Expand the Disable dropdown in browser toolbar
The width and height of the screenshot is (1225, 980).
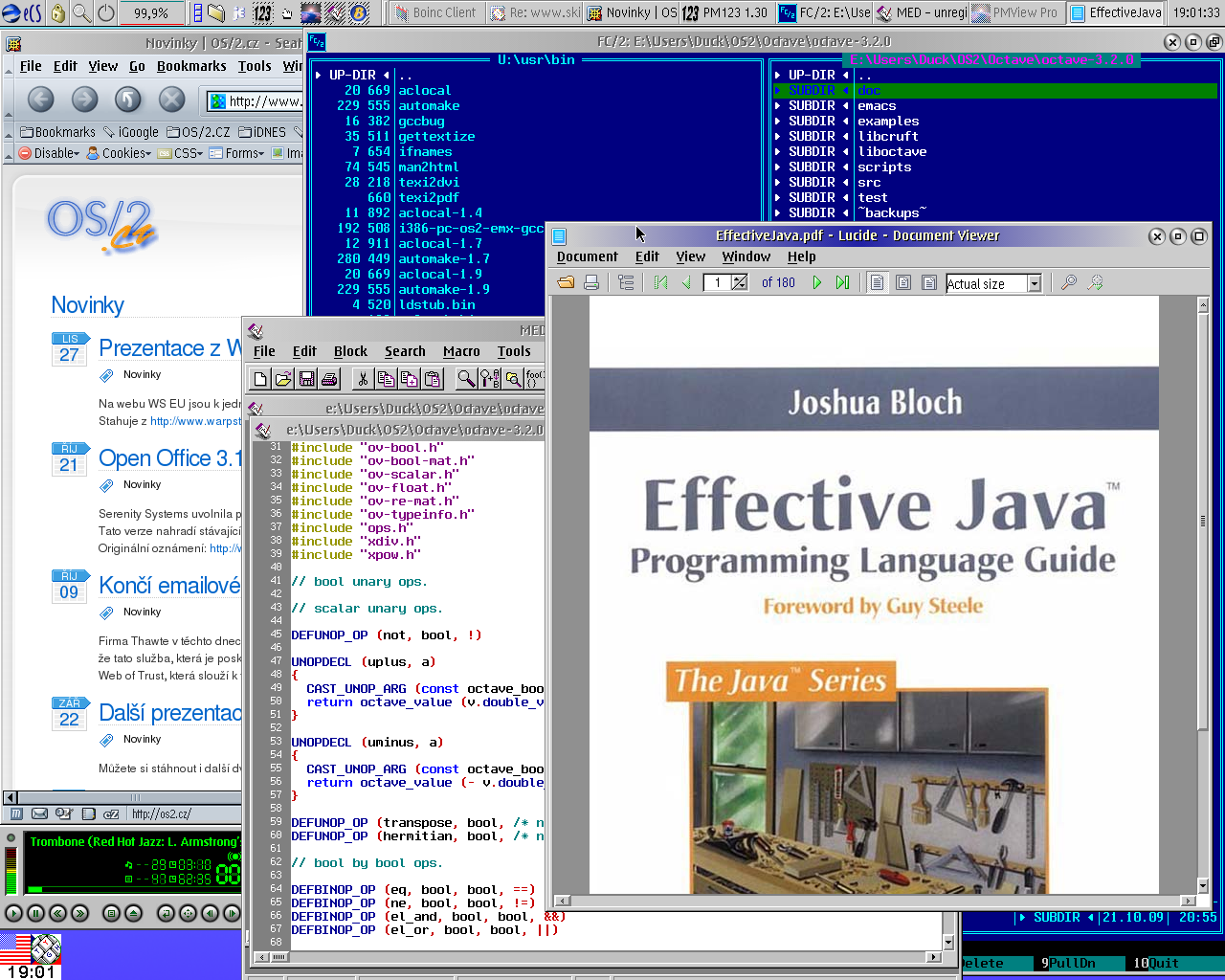coord(50,153)
